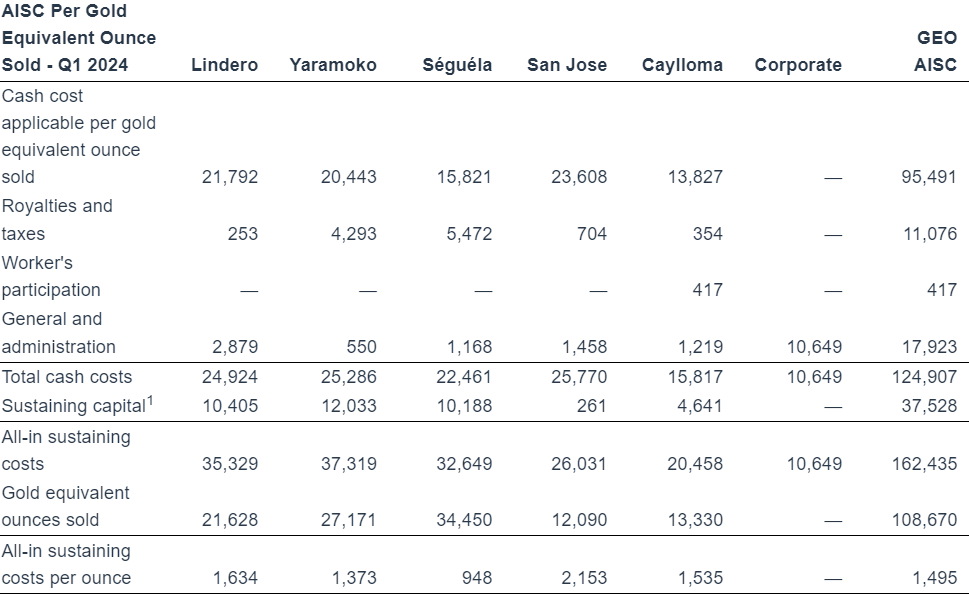Click the GEO AISC column header
Image resolution: width=969 pixels, height=594 pixels.
pos(936,51)
